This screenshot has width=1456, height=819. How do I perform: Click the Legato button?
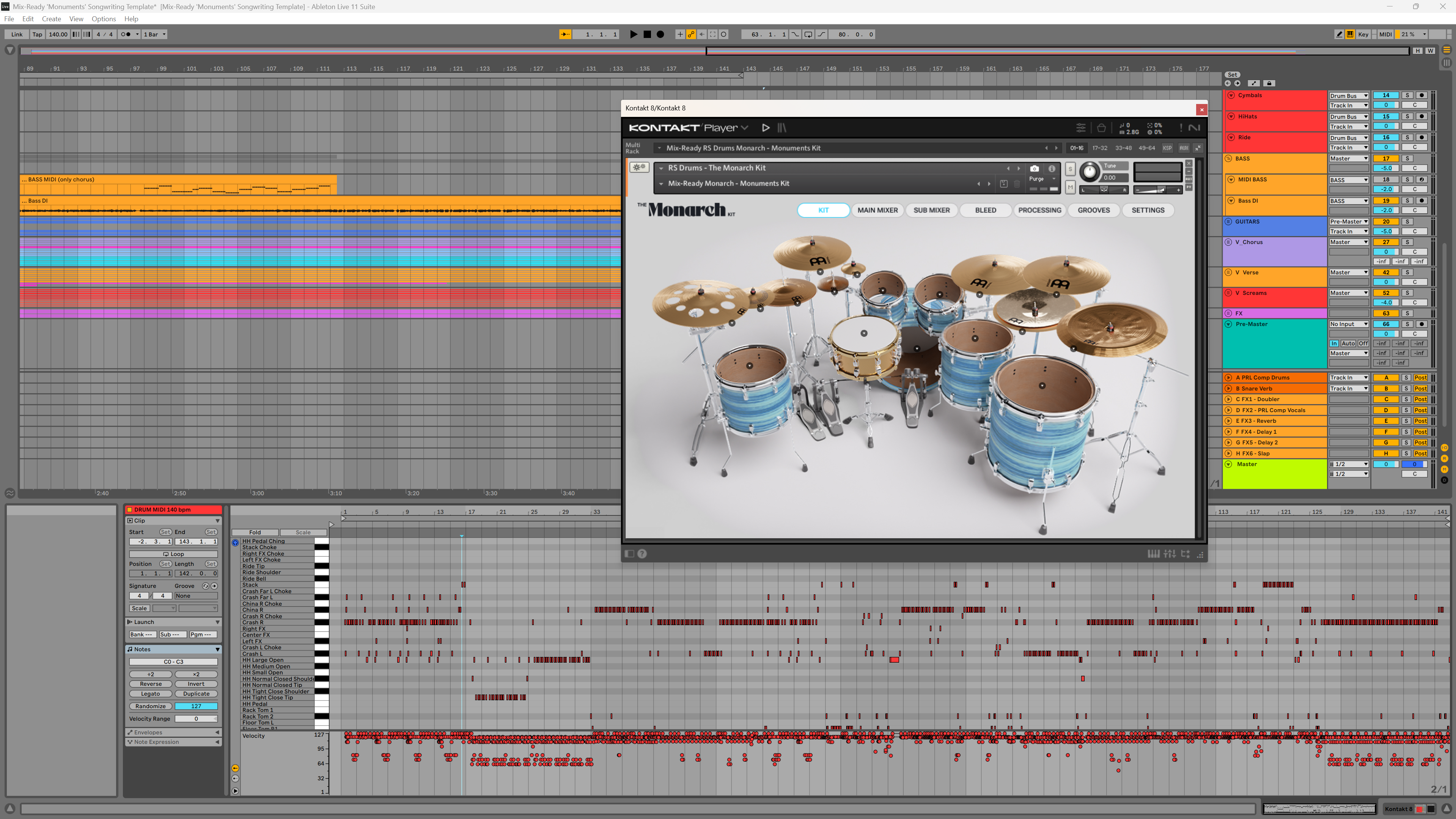[x=150, y=693]
